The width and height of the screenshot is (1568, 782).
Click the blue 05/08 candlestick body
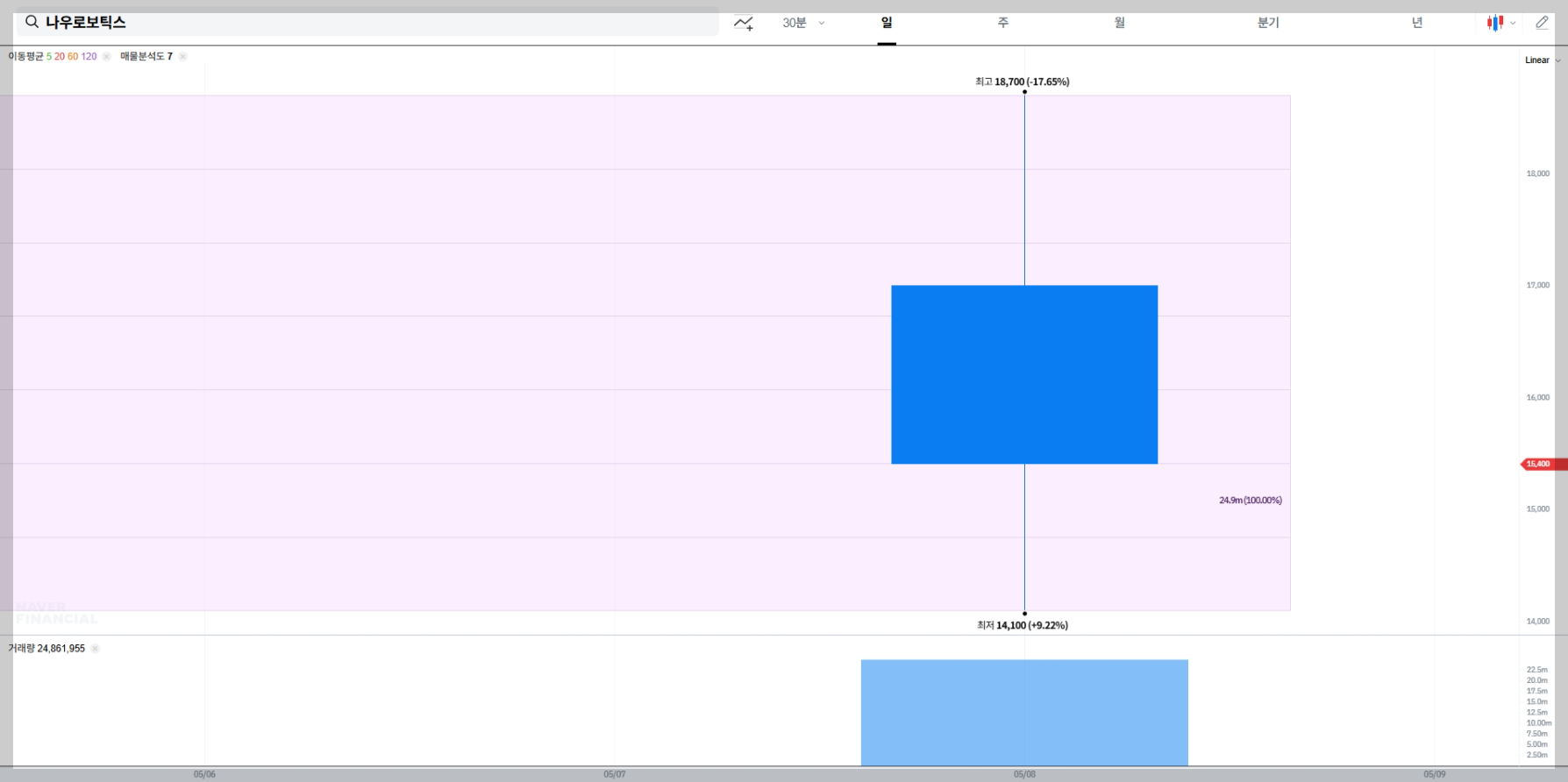(x=1024, y=374)
